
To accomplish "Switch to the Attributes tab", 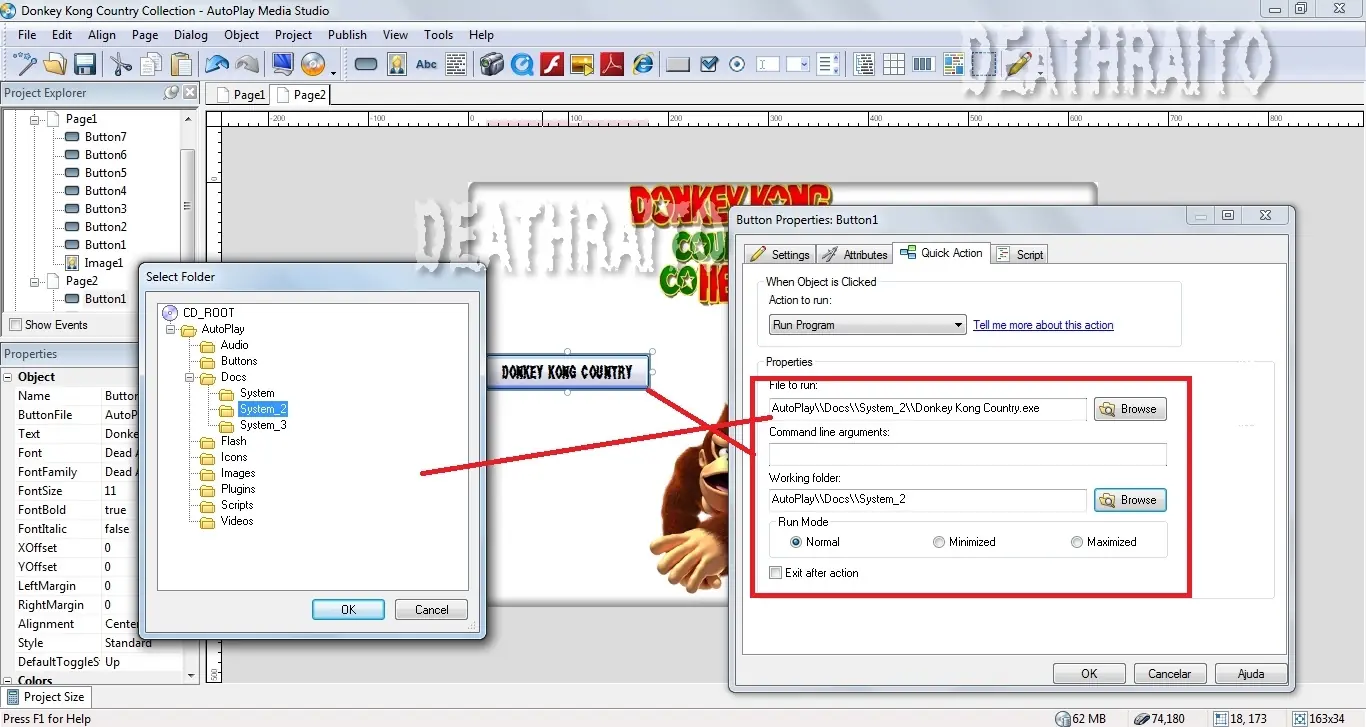I will 854,255.
